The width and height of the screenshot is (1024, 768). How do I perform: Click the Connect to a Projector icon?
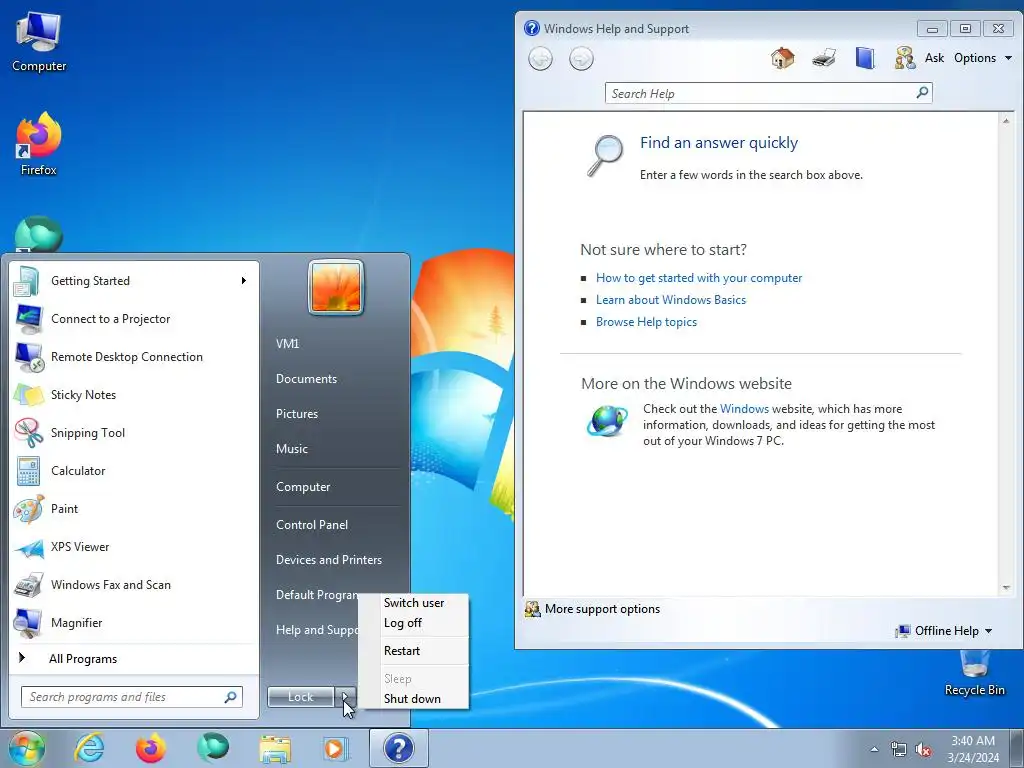(29, 319)
